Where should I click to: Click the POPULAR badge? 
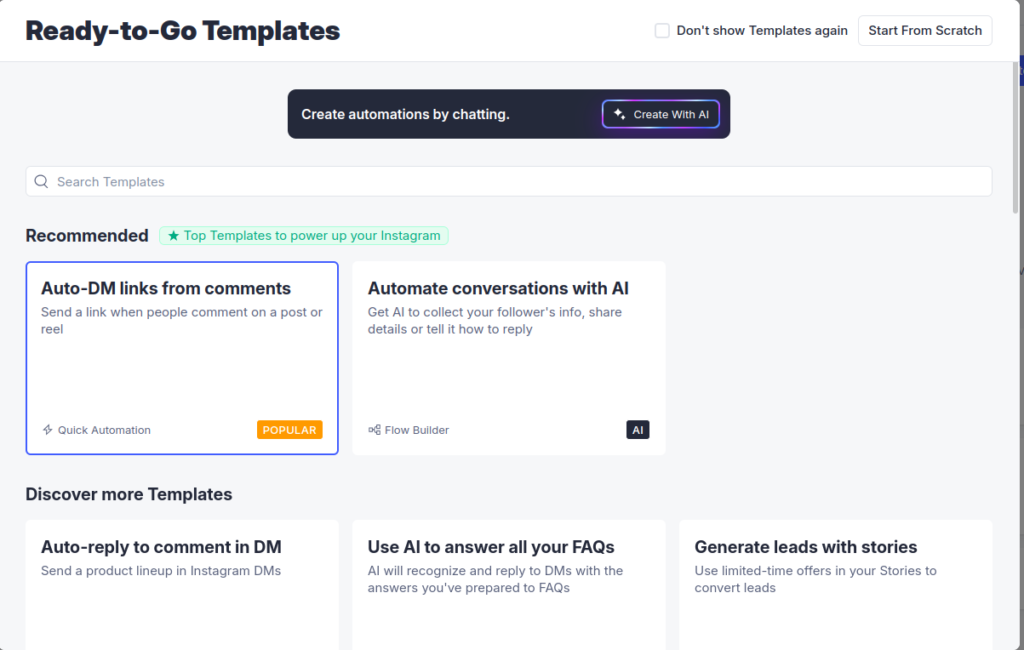(x=289, y=430)
